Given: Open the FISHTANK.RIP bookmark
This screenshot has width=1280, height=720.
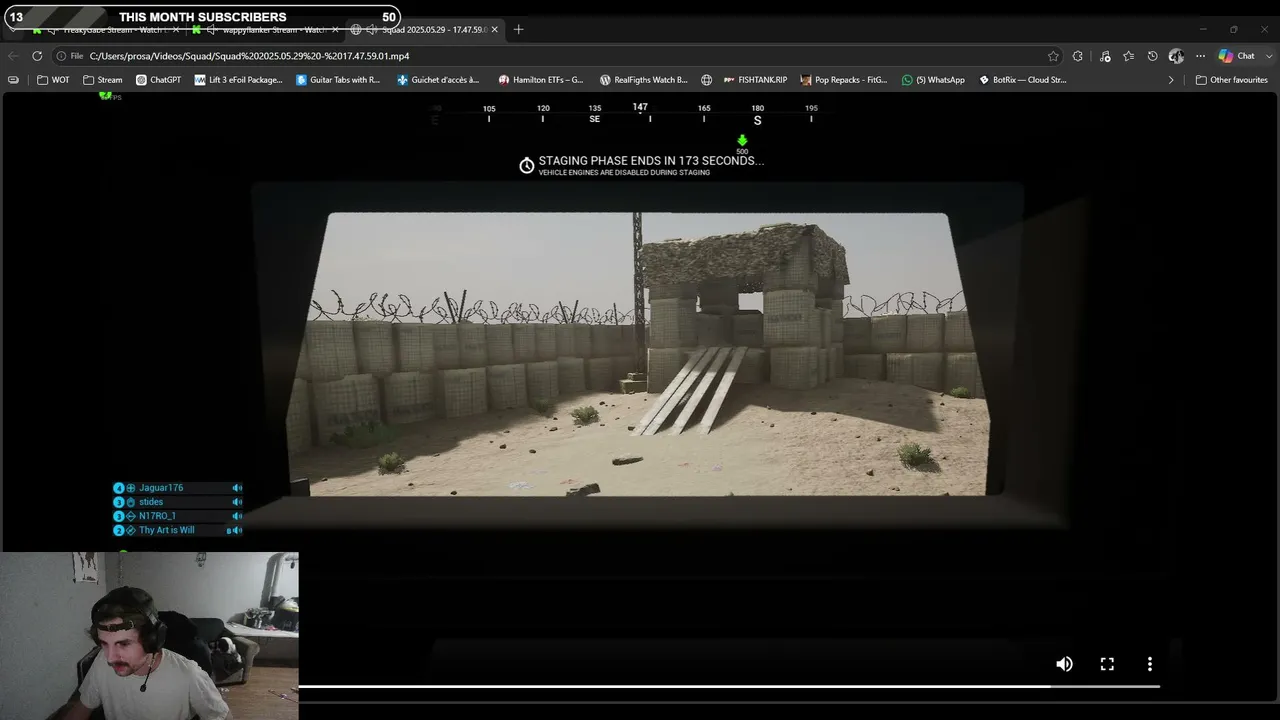Looking at the screenshot, I should pos(755,80).
